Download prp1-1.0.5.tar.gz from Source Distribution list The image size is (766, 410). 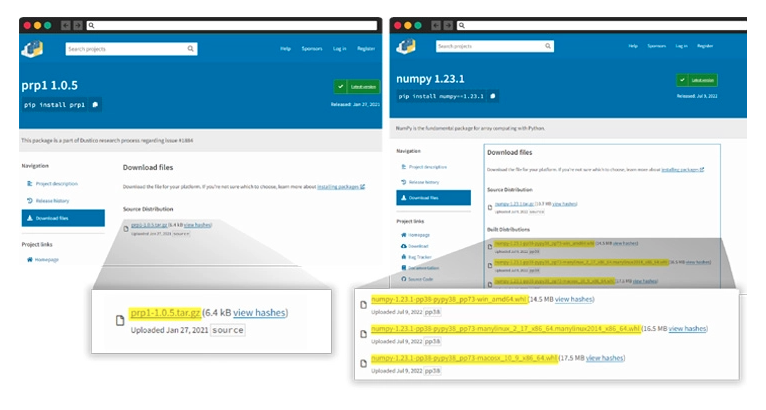[149, 225]
